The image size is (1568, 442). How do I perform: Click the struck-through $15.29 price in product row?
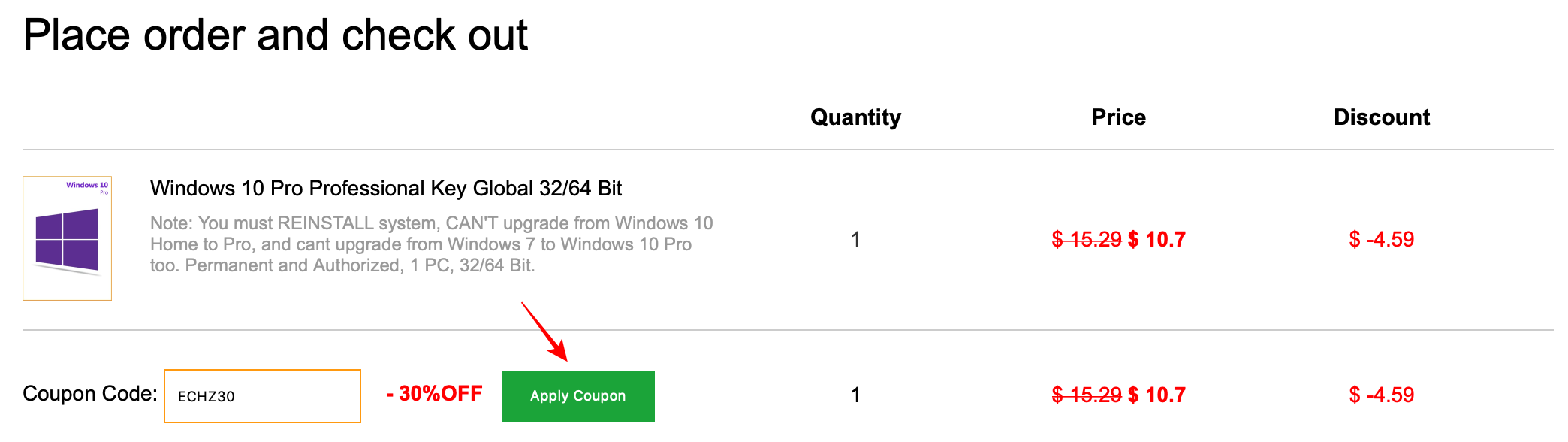tap(1086, 240)
